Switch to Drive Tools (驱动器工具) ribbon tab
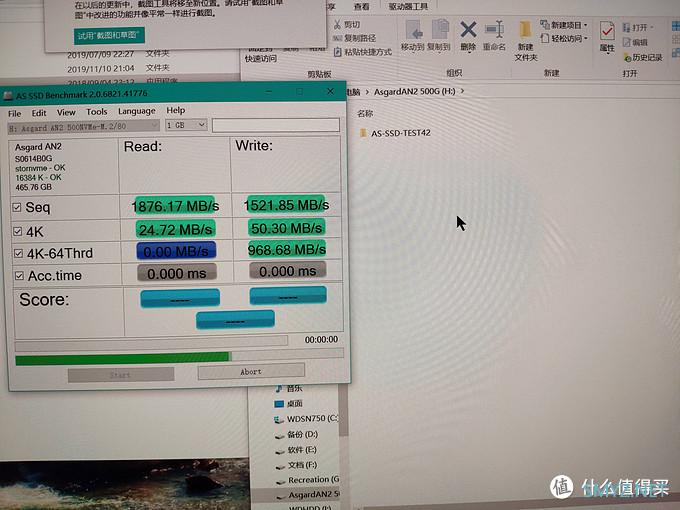This screenshot has height=510, width=680. click(x=408, y=6)
